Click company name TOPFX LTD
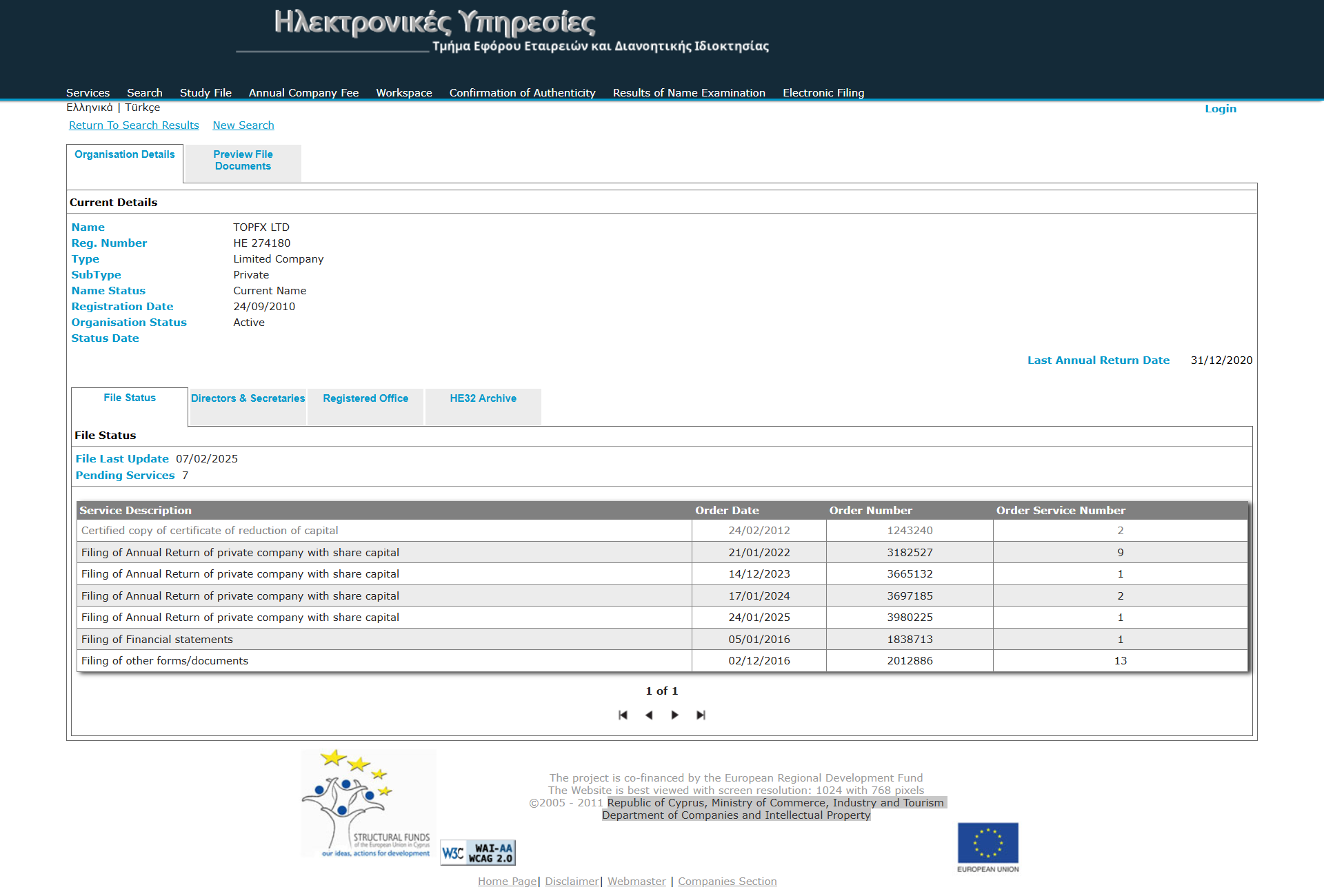 click(x=261, y=227)
